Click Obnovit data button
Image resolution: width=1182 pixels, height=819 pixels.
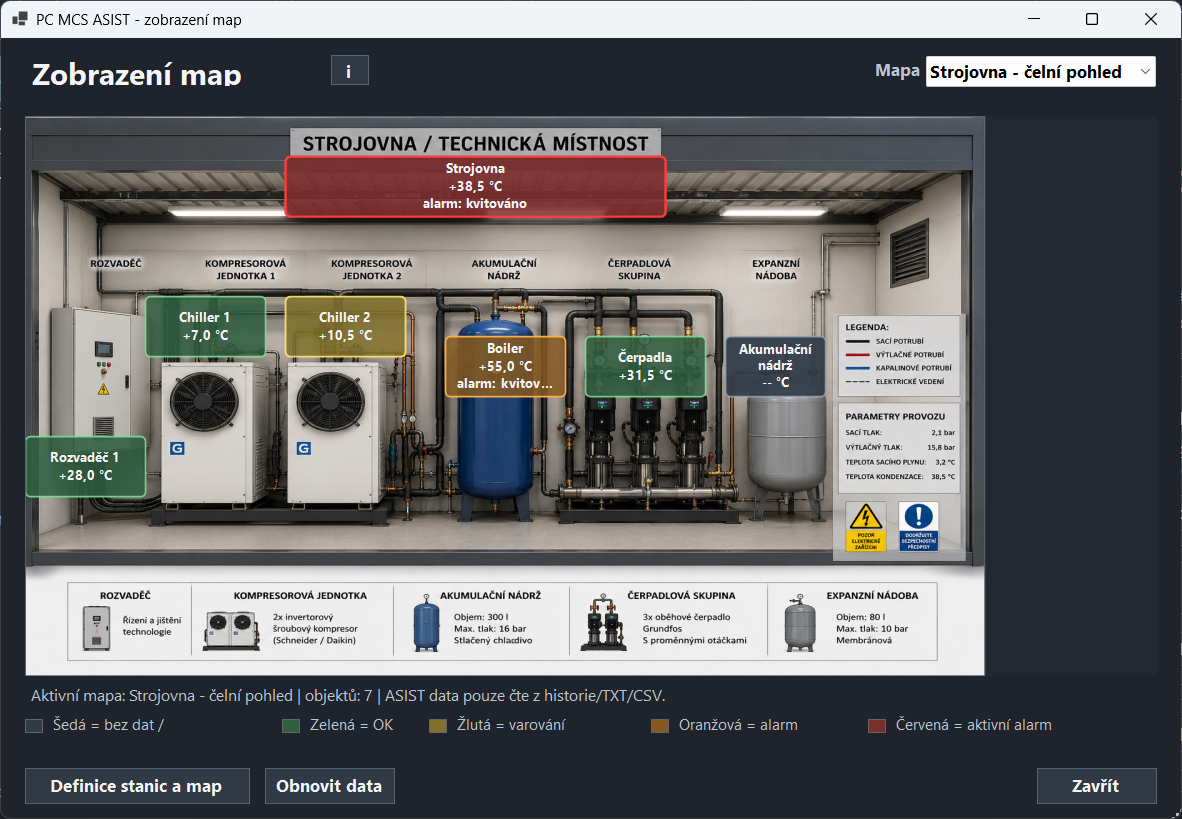(329, 786)
